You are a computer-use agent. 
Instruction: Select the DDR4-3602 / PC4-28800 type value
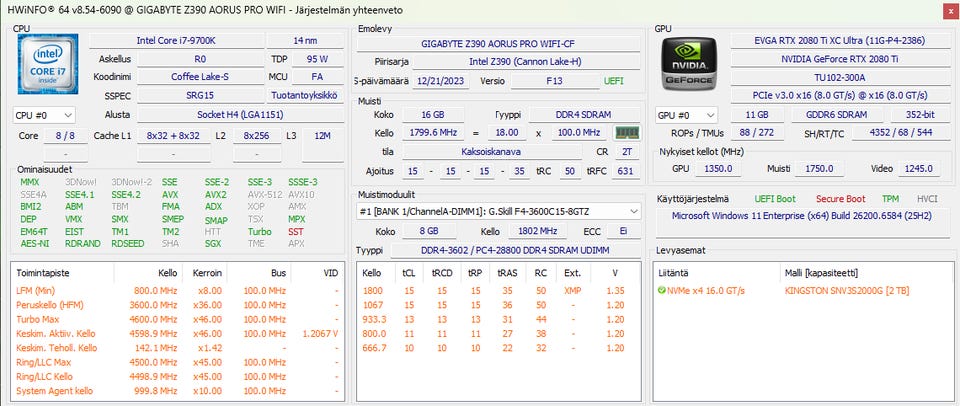pyautogui.click(x=516, y=250)
